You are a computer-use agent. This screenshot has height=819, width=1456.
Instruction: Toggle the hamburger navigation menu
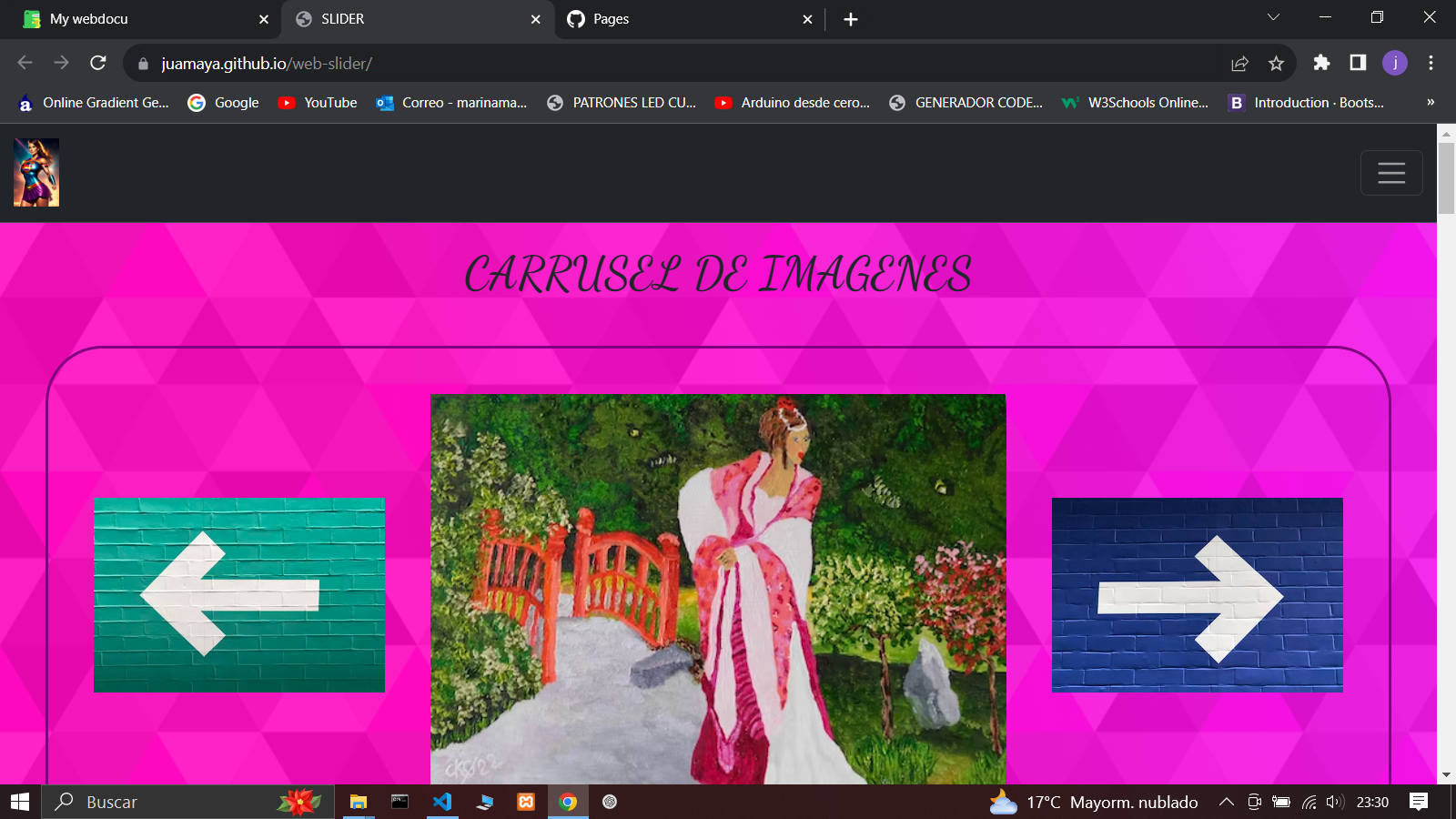(x=1391, y=173)
